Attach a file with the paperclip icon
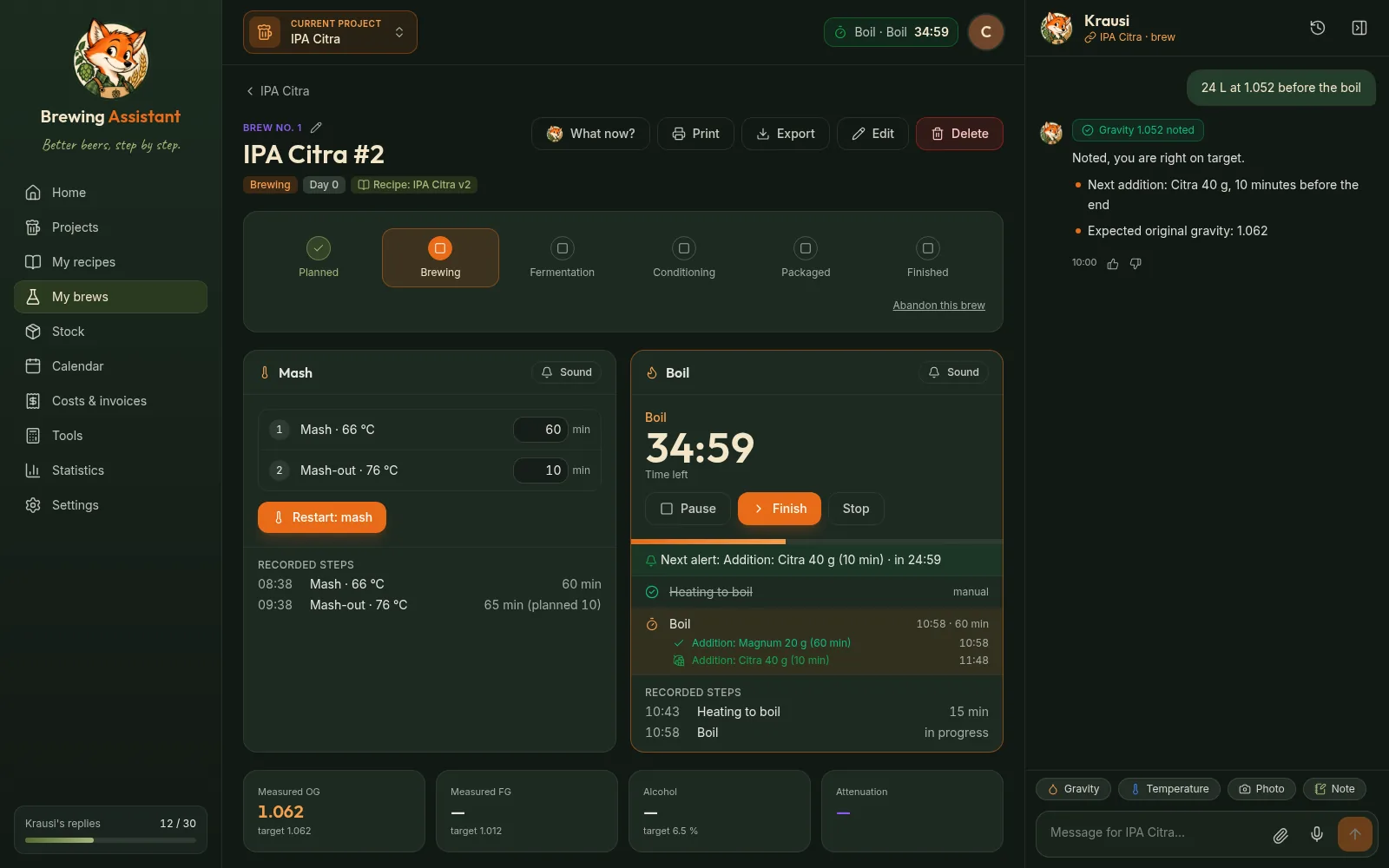 pos(1280,835)
